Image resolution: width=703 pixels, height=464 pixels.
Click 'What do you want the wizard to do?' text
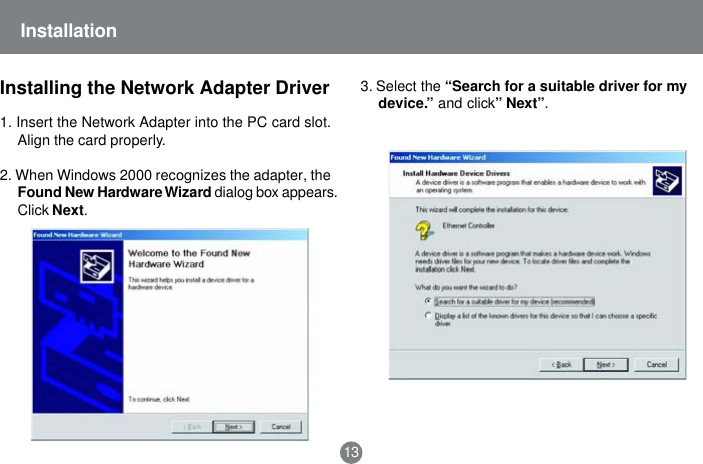pos(466,287)
